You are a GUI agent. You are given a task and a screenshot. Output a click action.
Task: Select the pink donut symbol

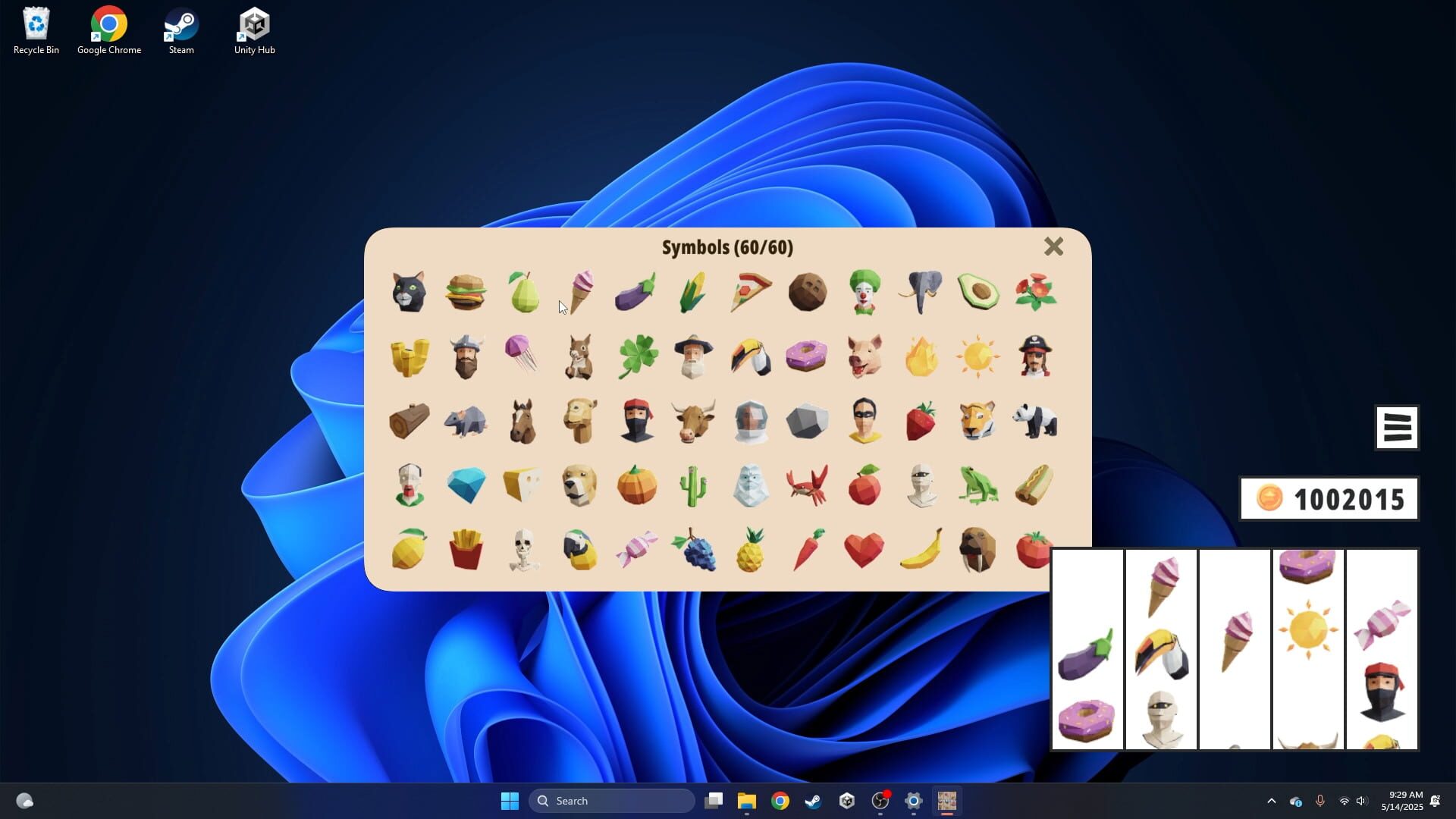[x=807, y=356]
